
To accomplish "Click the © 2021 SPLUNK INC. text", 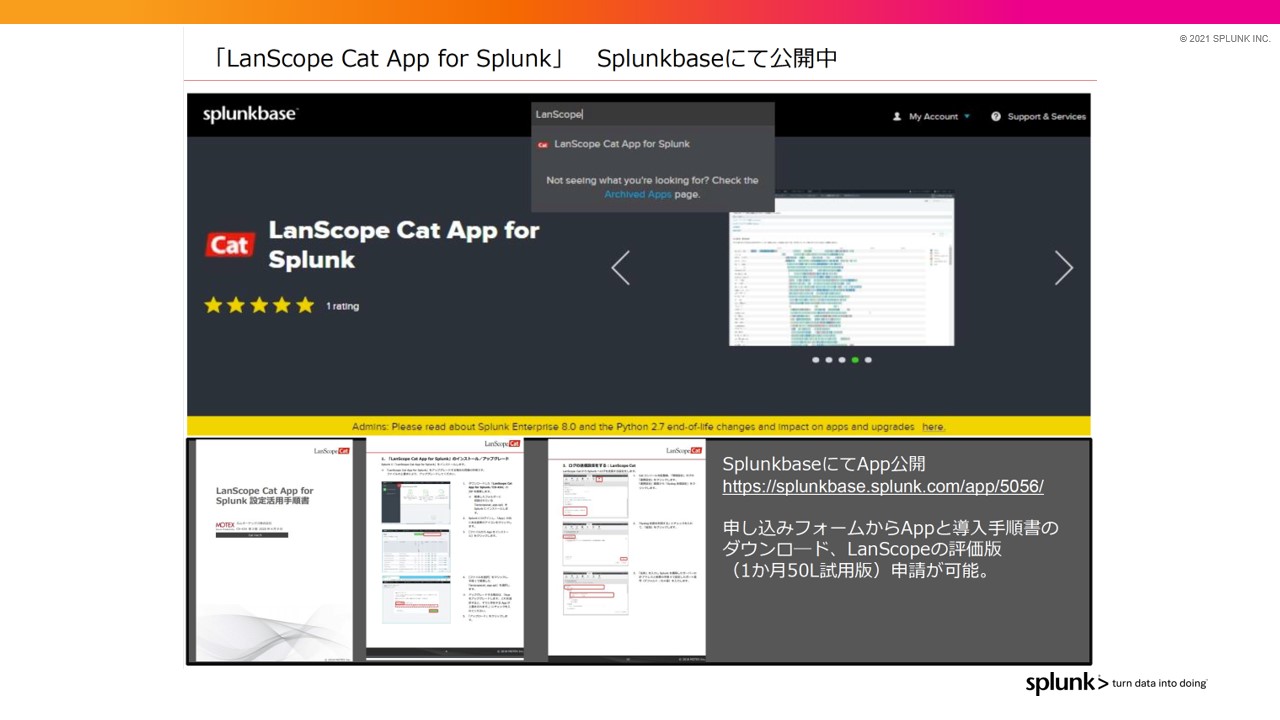I will coord(1225,39).
